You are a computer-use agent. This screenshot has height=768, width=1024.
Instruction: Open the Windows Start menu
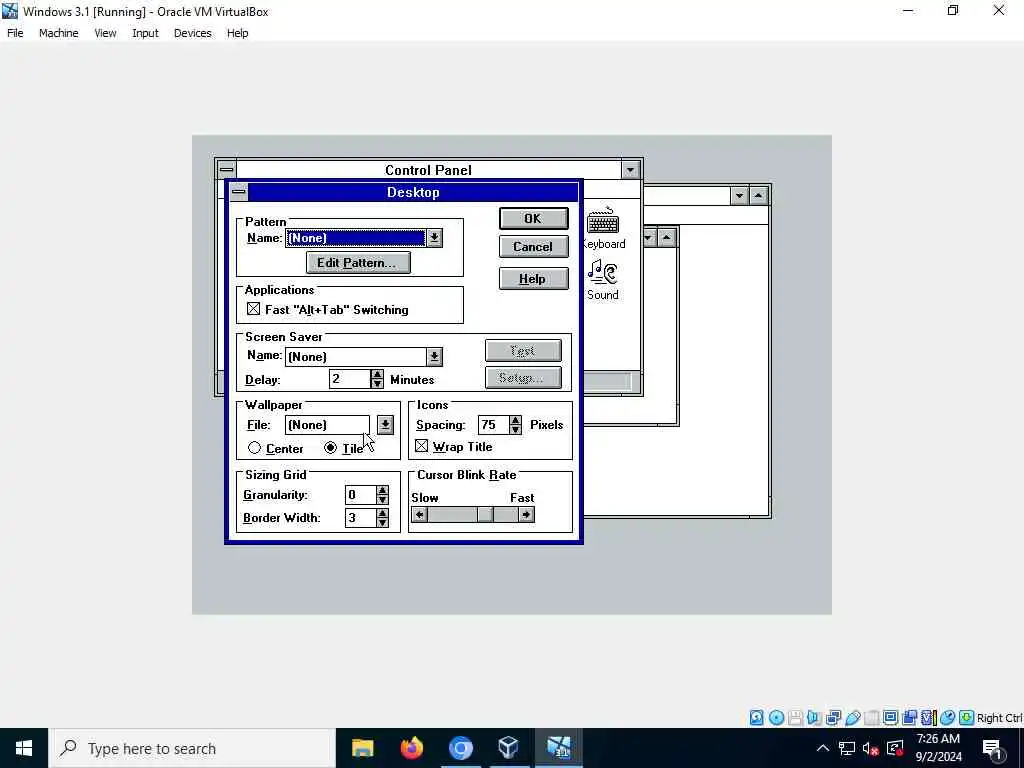[24, 748]
